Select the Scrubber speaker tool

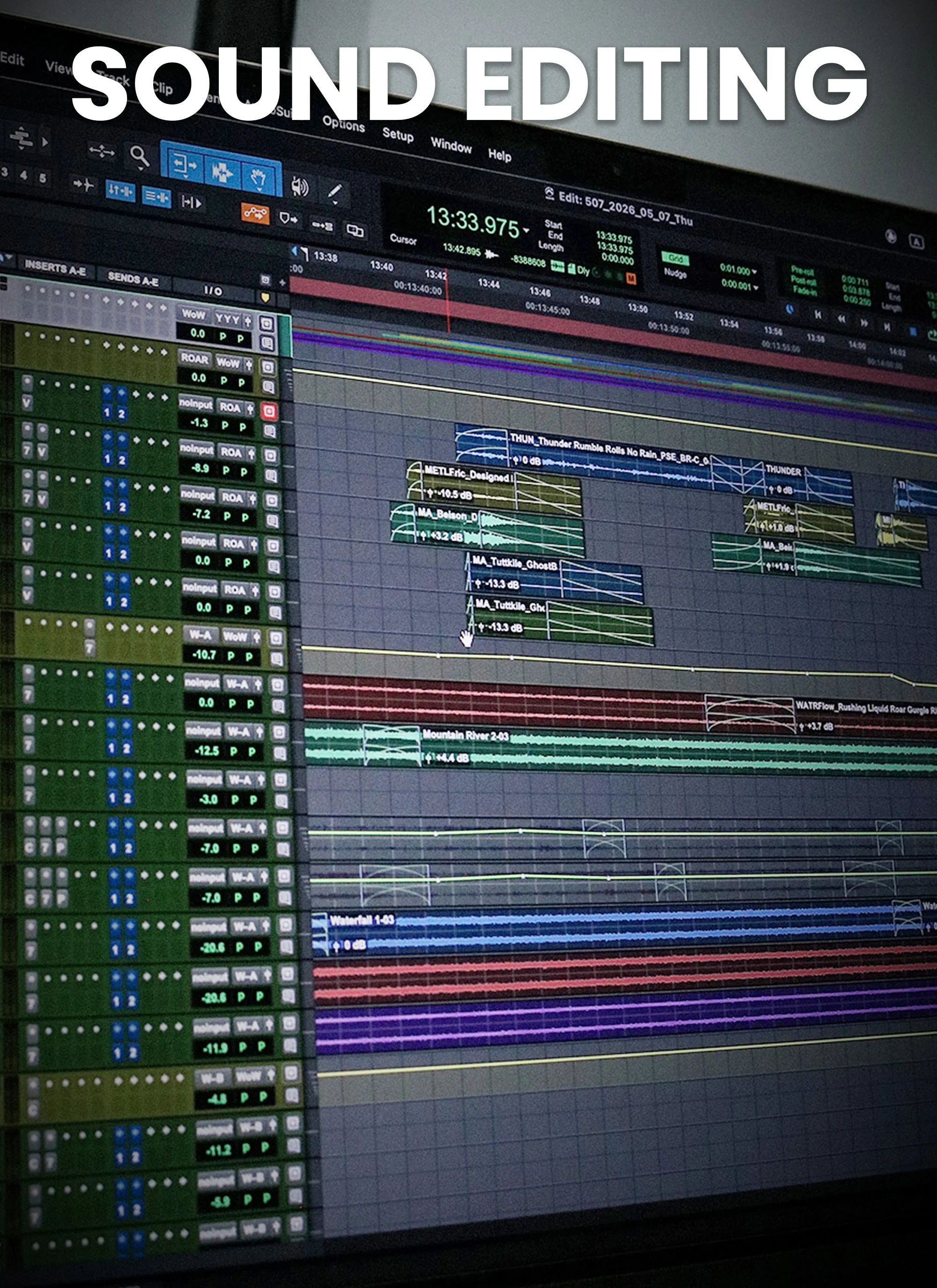pyautogui.click(x=299, y=185)
